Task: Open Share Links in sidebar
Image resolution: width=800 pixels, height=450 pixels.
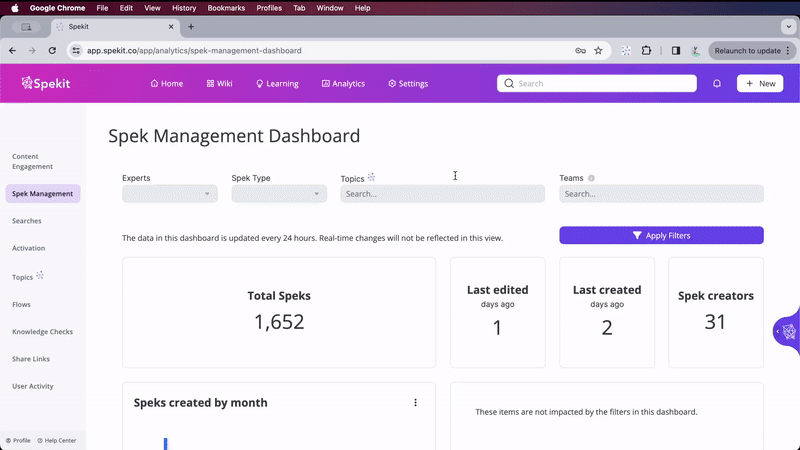Action: click(x=31, y=359)
